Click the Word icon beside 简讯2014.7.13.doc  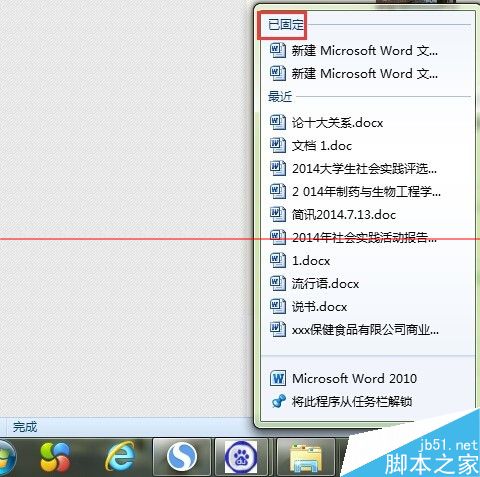click(278, 214)
